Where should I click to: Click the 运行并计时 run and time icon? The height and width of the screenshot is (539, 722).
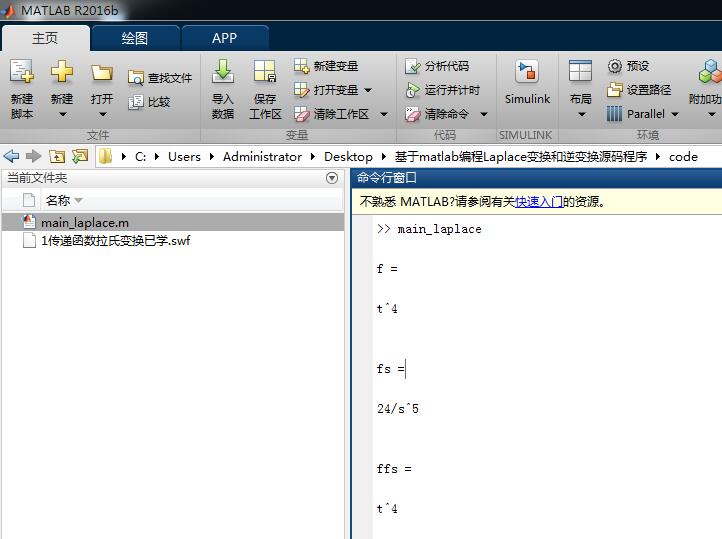413,90
